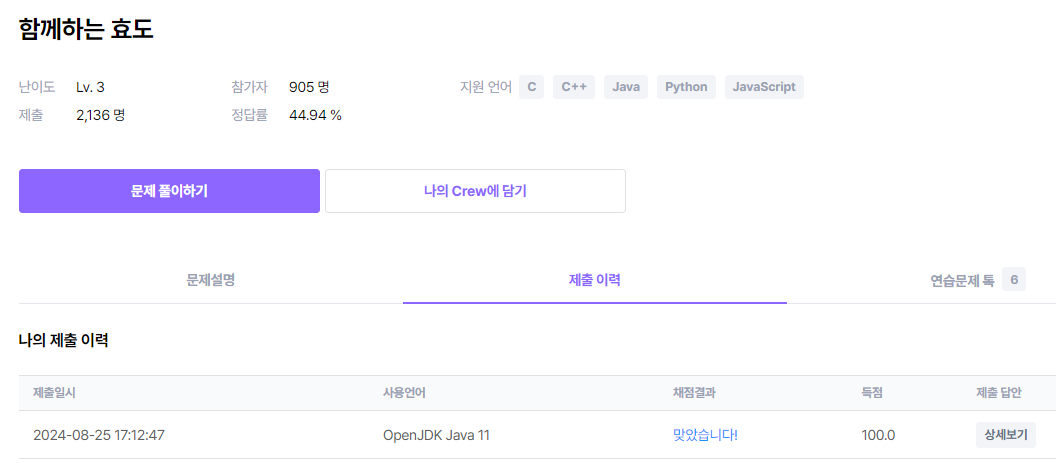Image resolution: width=1056 pixels, height=470 pixels.
Task: Click the JavaScript language tag
Action: pos(764,87)
